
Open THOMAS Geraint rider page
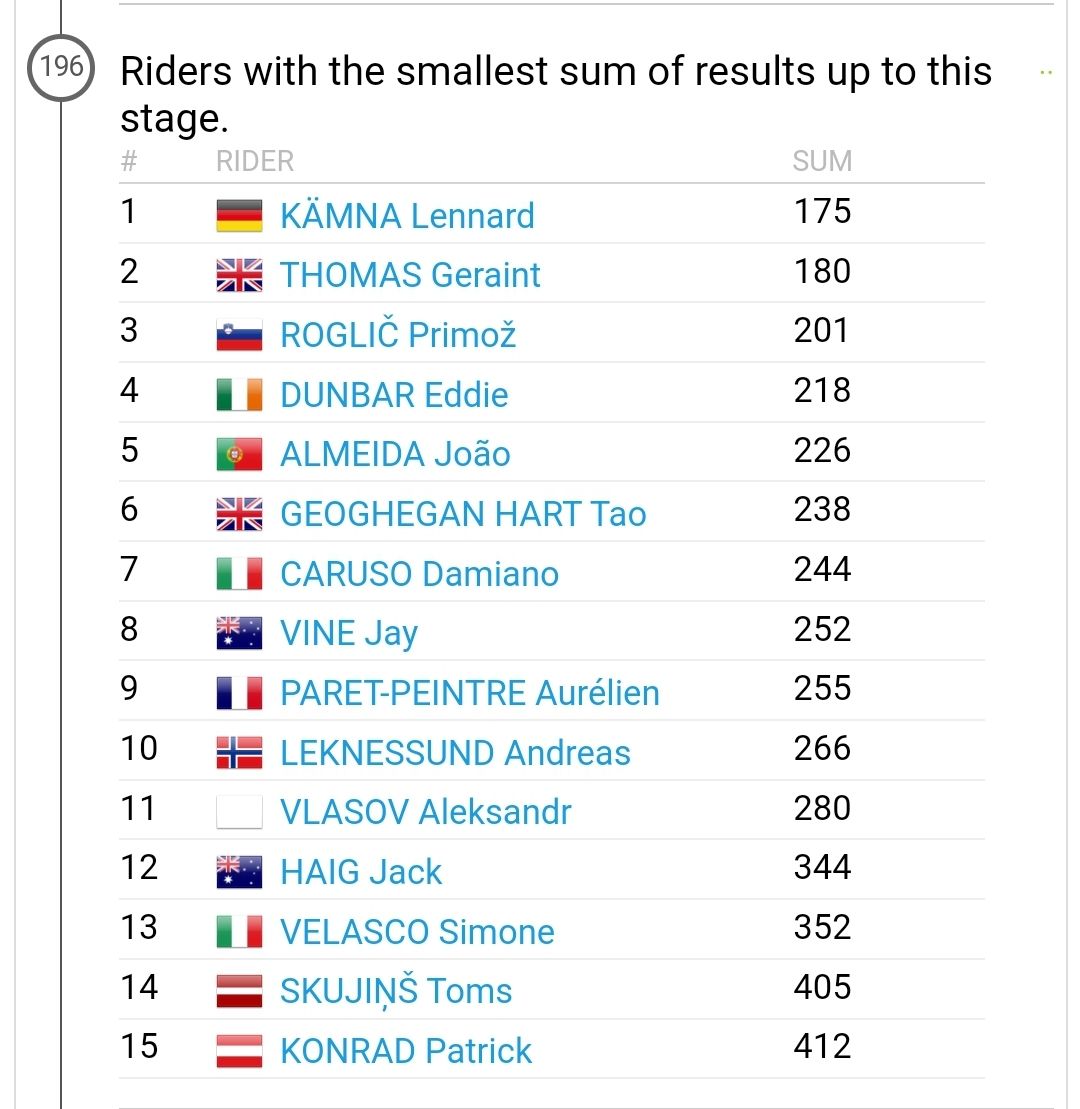(410, 276)
